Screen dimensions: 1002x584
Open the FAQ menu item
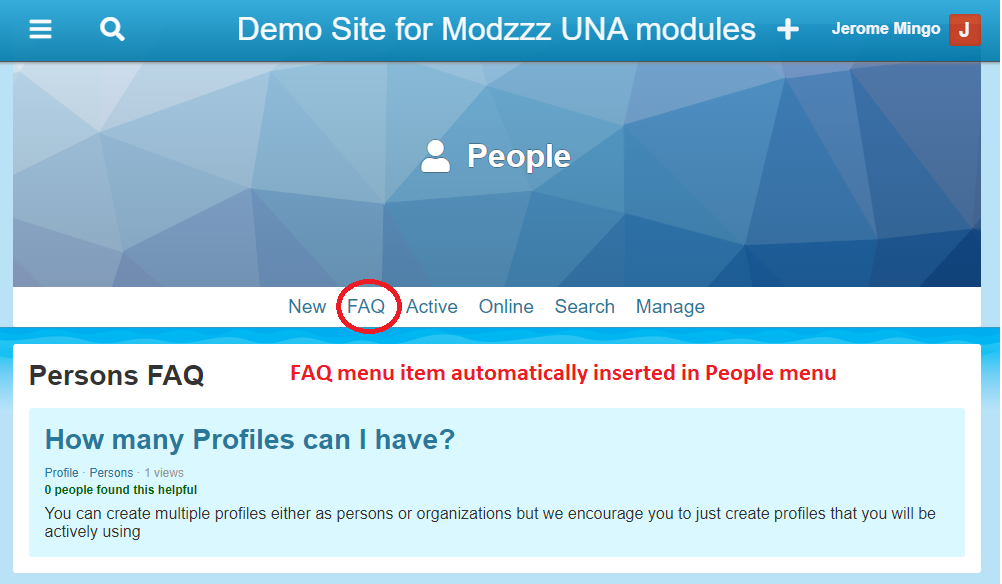pos(366,307)
